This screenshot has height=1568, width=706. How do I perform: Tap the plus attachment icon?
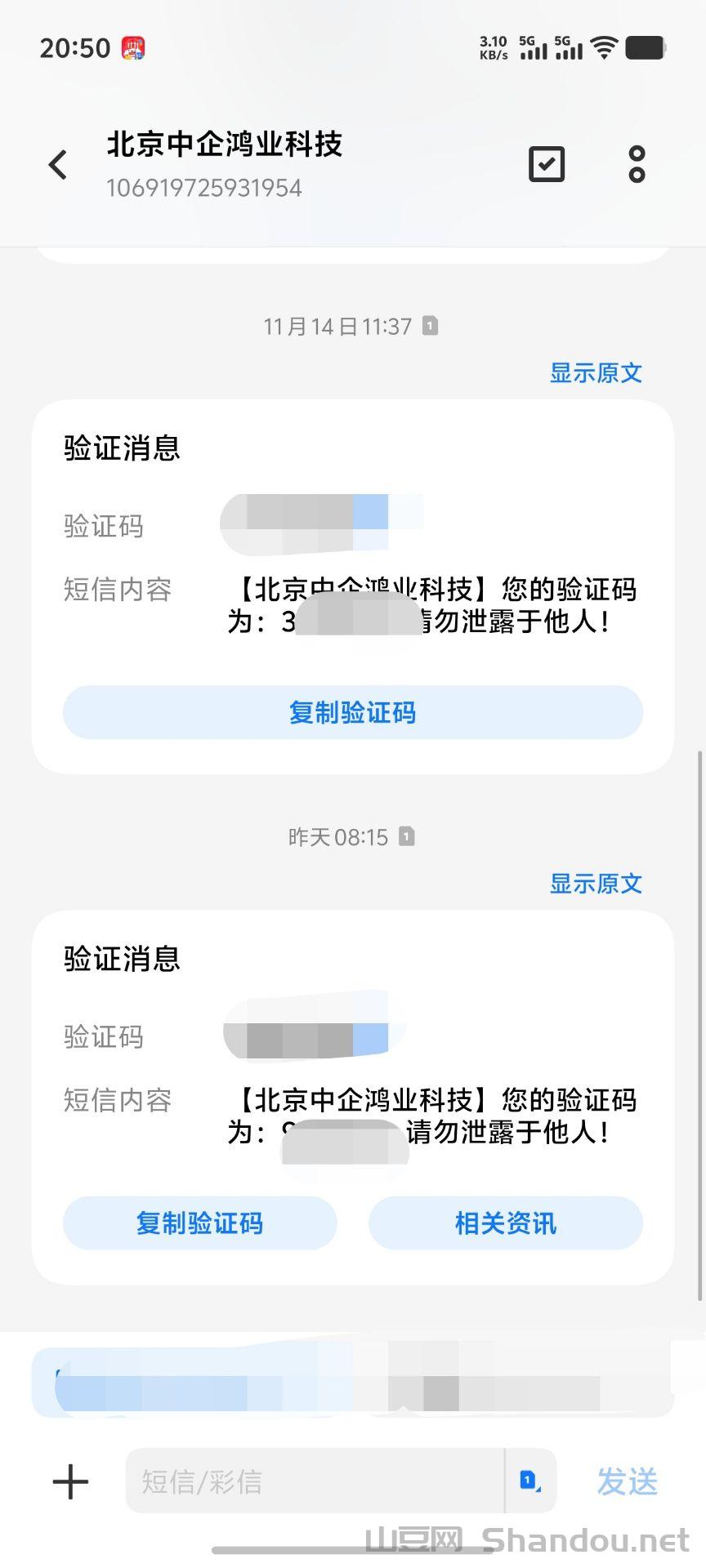click(x=70, y=1481)
